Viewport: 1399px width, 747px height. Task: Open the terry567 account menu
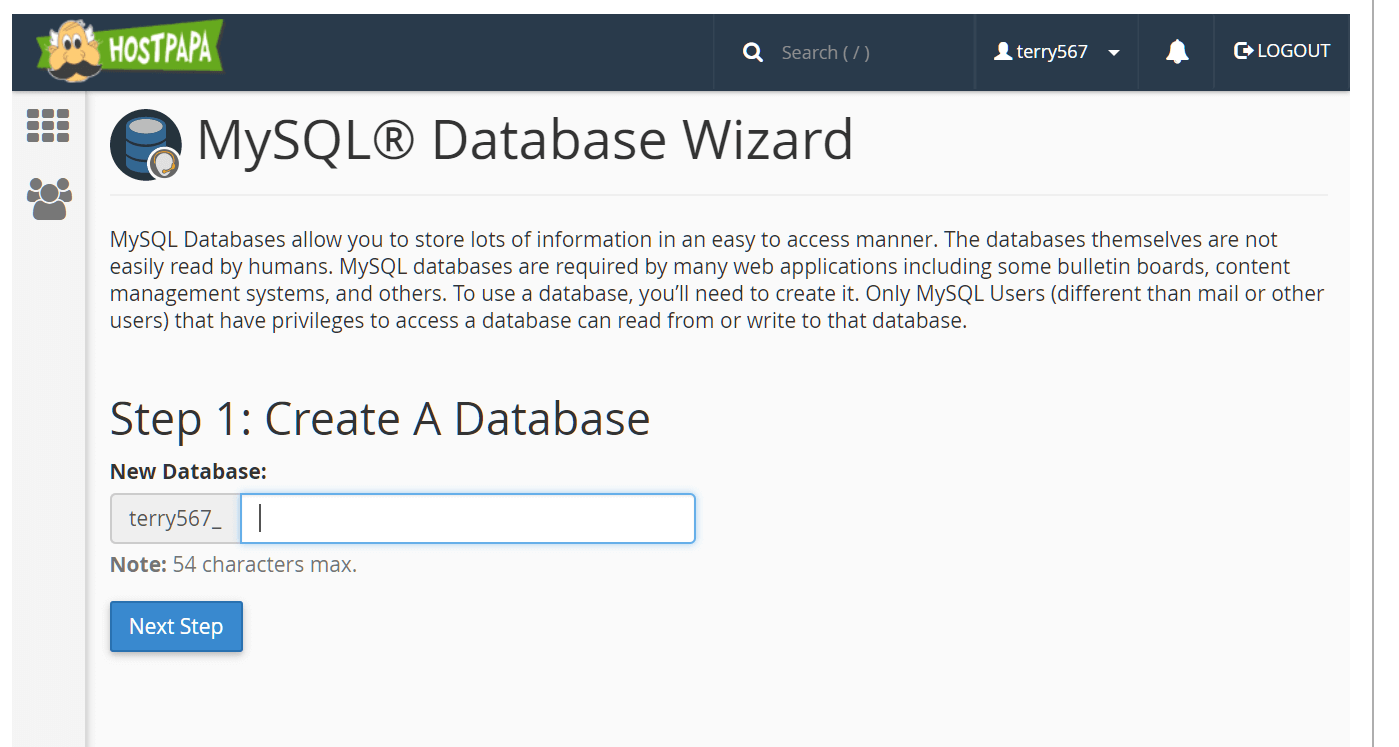(x=1056, y=52)
